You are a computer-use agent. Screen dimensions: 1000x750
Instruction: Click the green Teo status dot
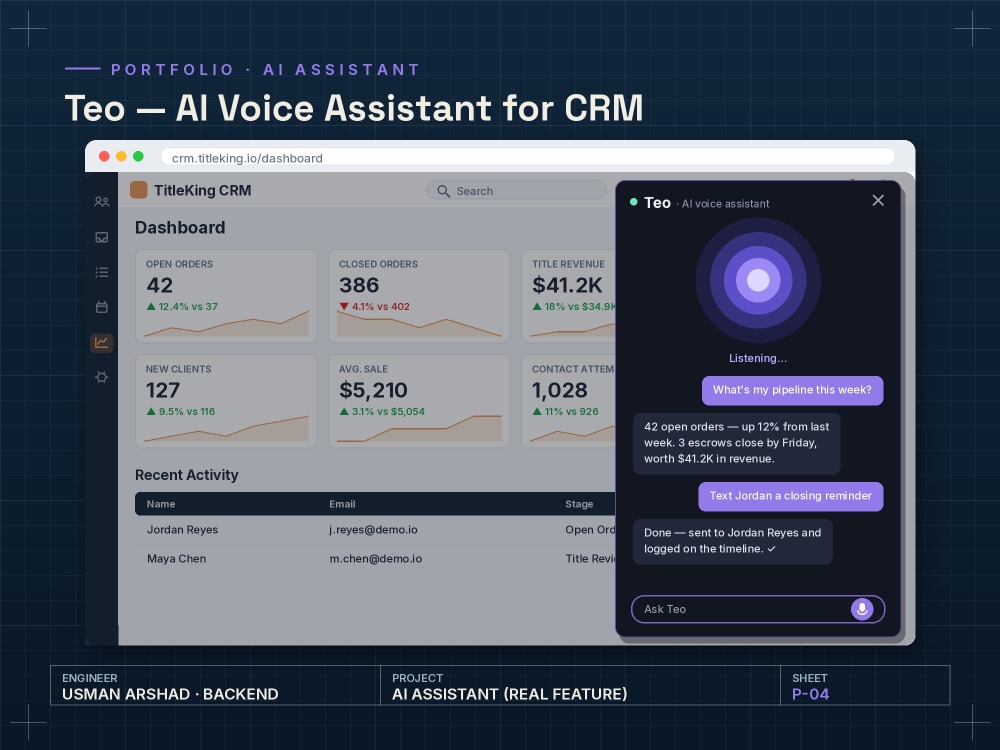point(633,202)
